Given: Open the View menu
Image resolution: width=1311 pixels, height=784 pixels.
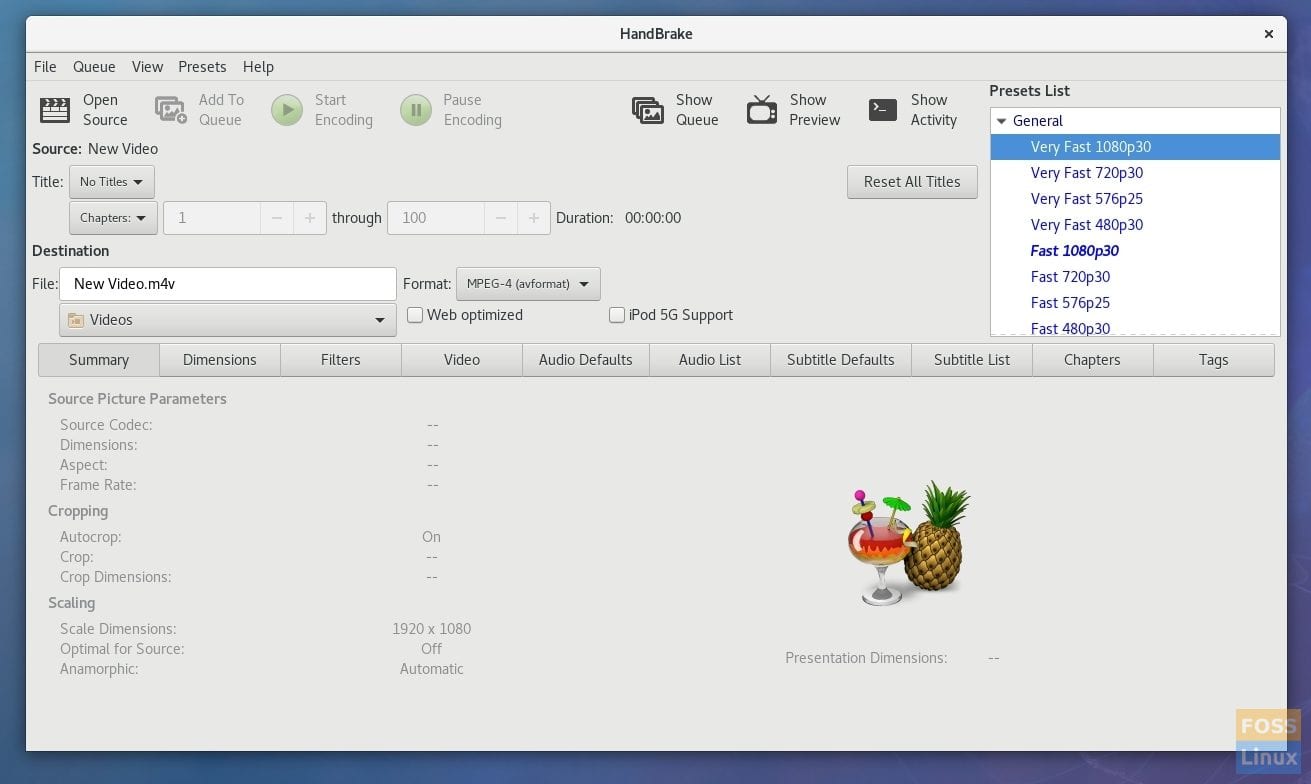Looking at the screenshot, I should point(147,67).
